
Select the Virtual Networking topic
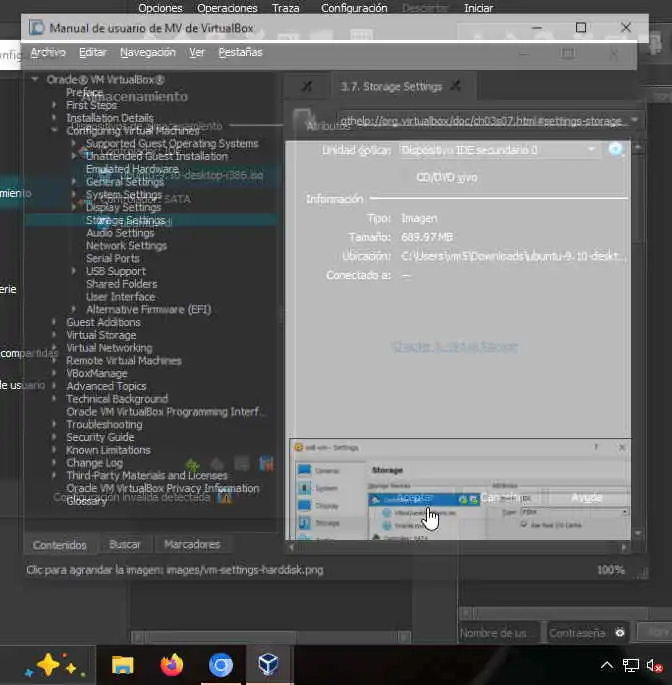click(x=109, y=348)
